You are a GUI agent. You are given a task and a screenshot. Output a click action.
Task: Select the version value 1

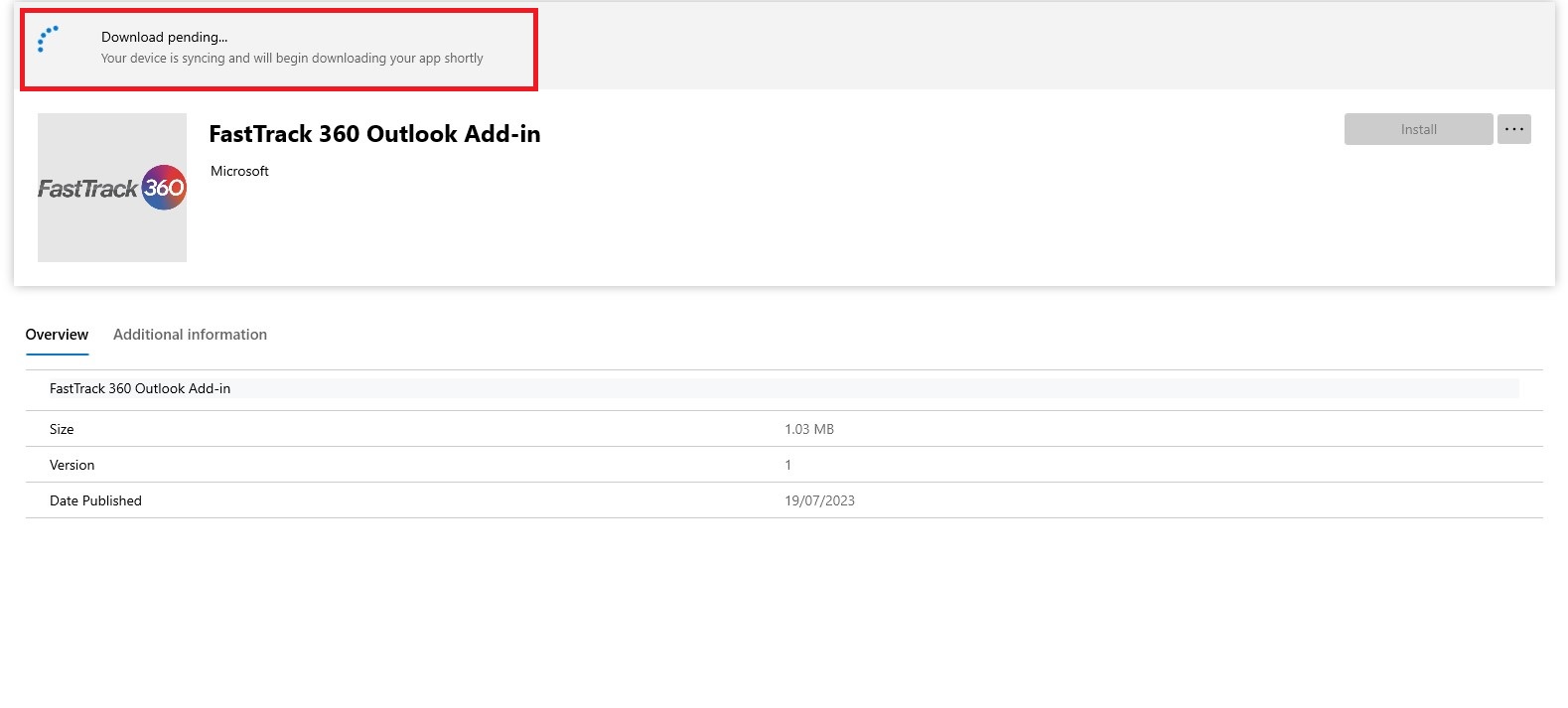[x=788, y=465]
